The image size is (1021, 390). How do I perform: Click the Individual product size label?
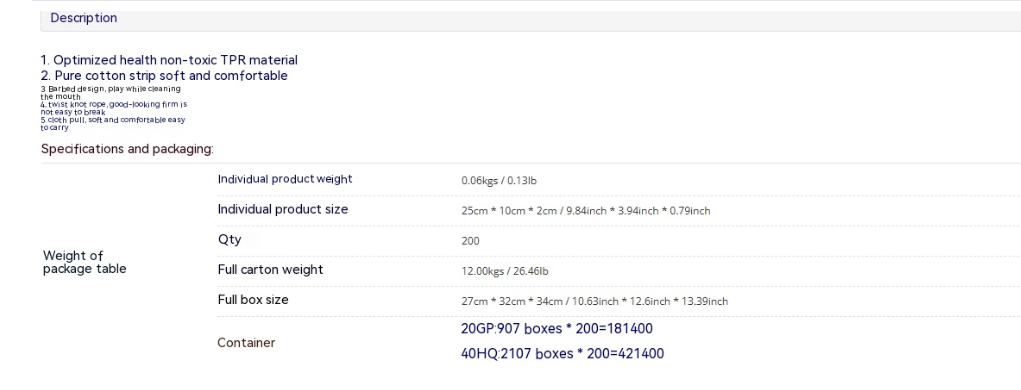point(283,209)
